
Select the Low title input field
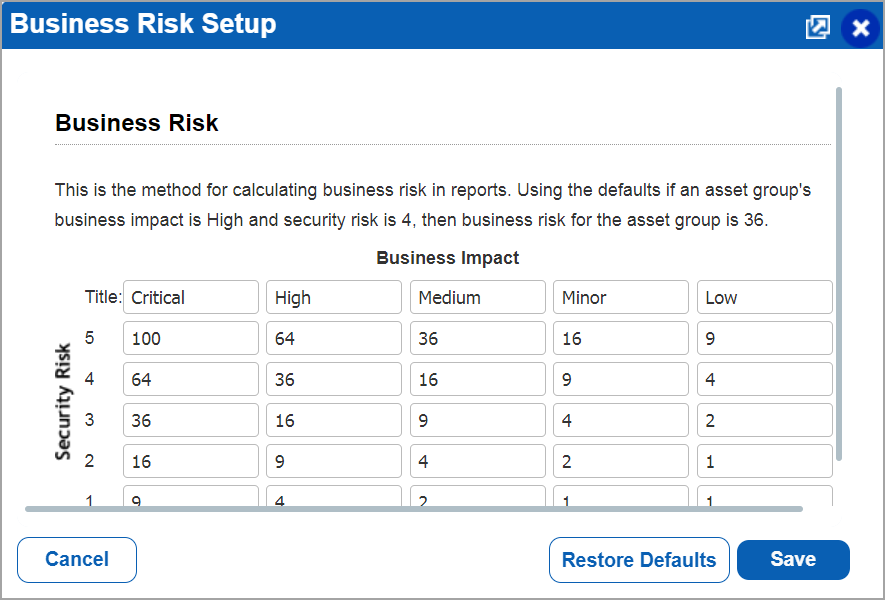coord(764,297)
